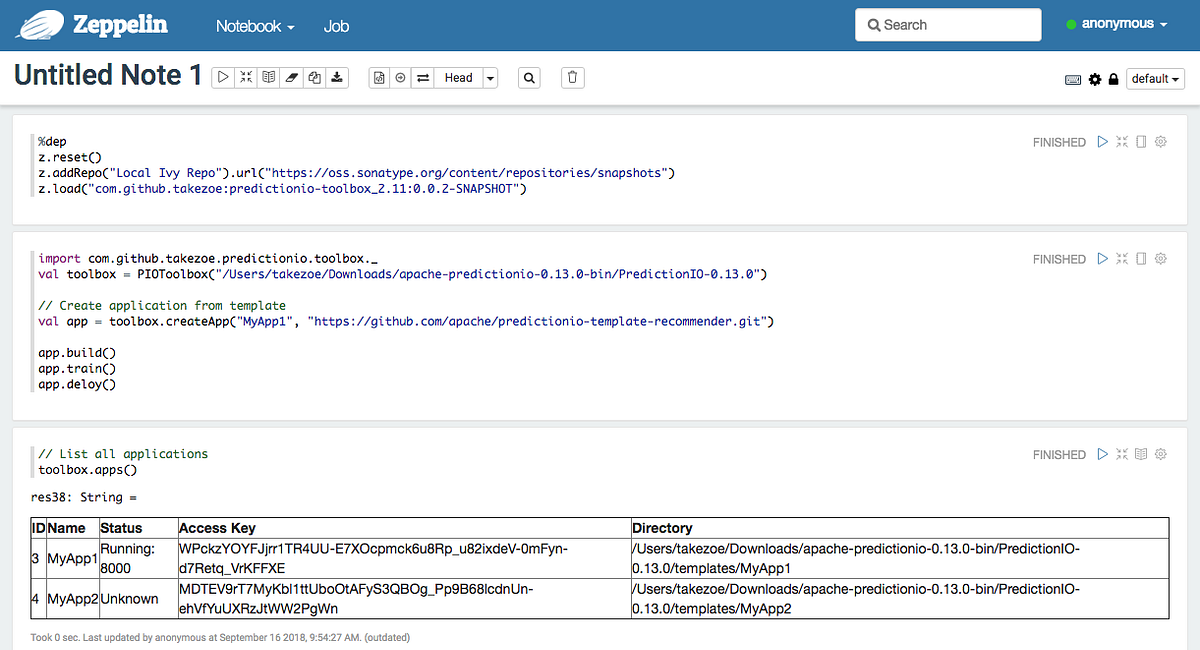This screenshot has height=650, width=1200.
Task: Collapse the toolbox.apps paragraph
Action: point(1121,454)
